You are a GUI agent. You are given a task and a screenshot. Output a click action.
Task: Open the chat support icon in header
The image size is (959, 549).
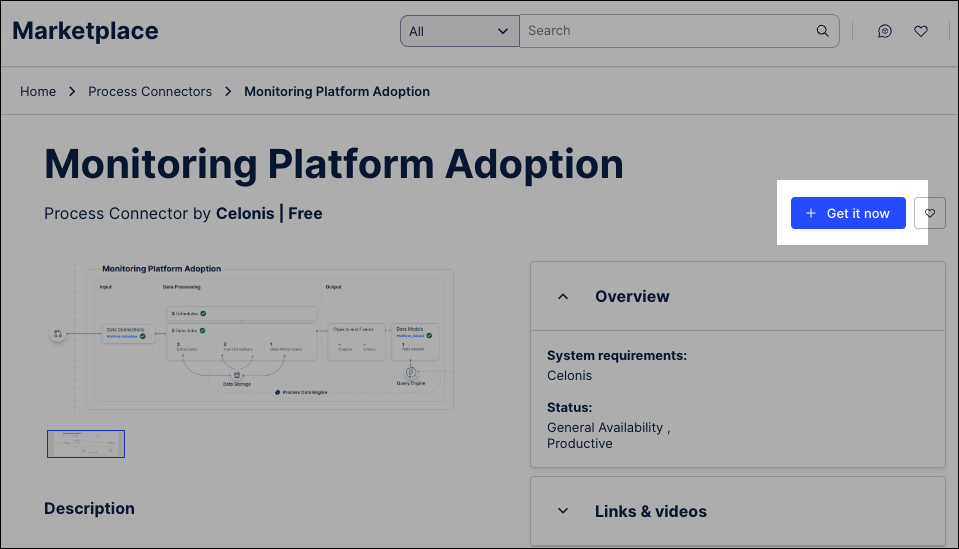click(885, 31)
